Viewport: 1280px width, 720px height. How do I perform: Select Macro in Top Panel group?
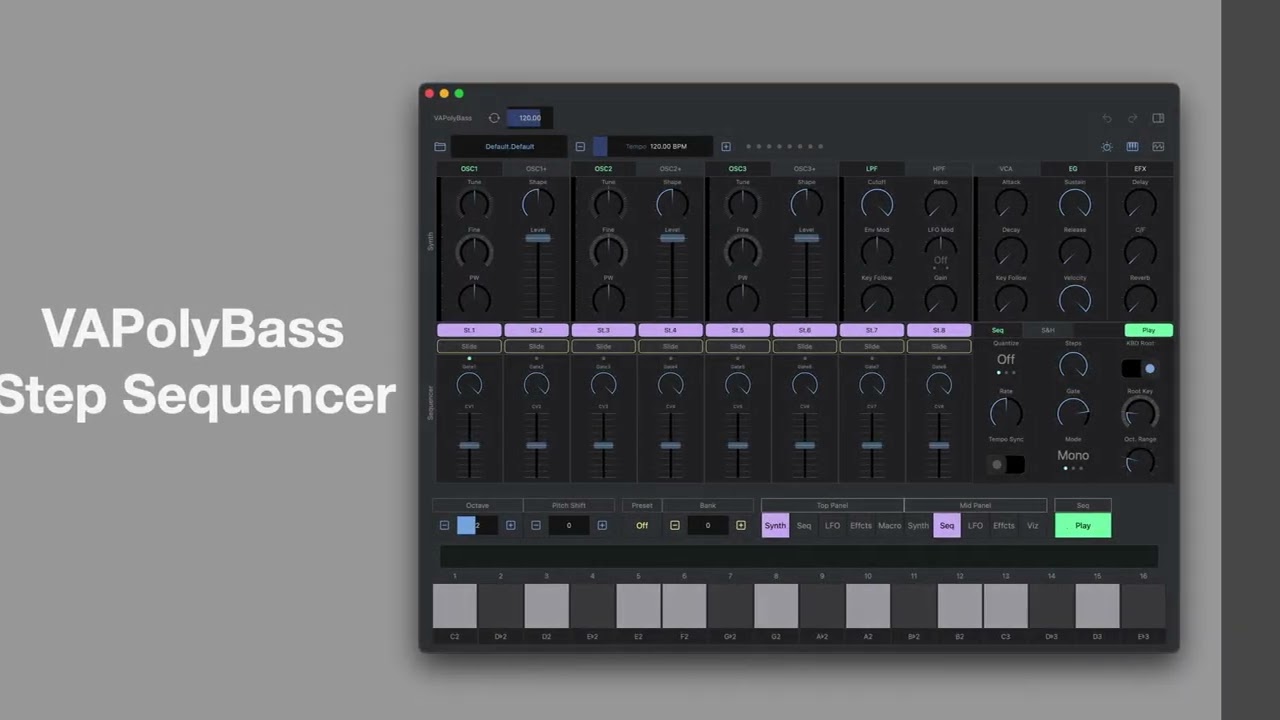[x=889, y=525]
